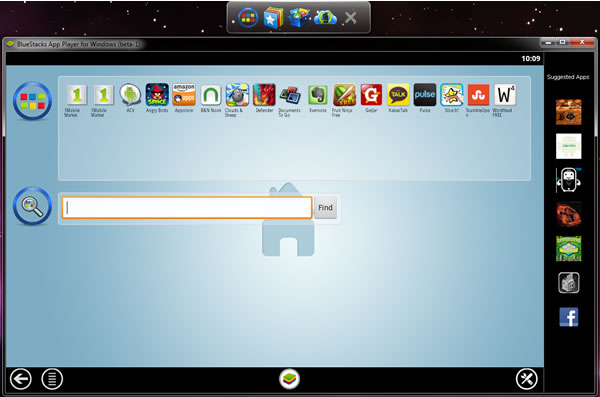600x397 pixels.
Task: Click the Find button
Action: tap(325, 207)
